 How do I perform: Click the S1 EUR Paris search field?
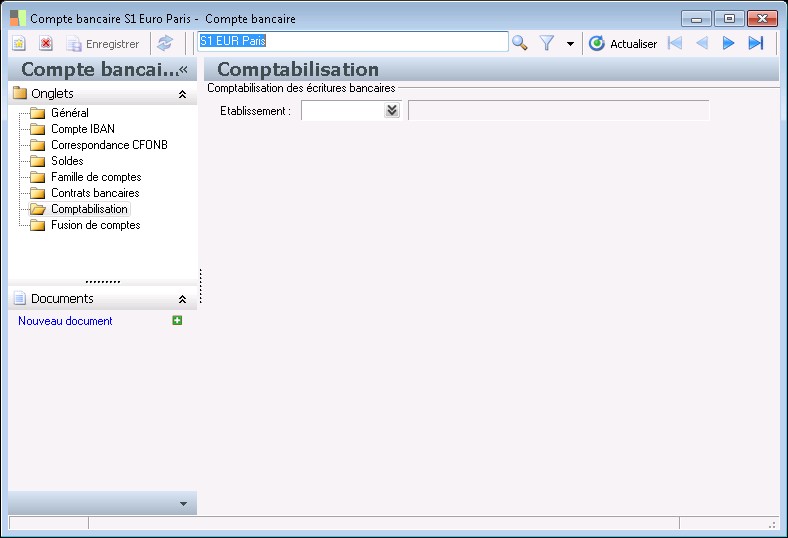(x=353, y=41)
